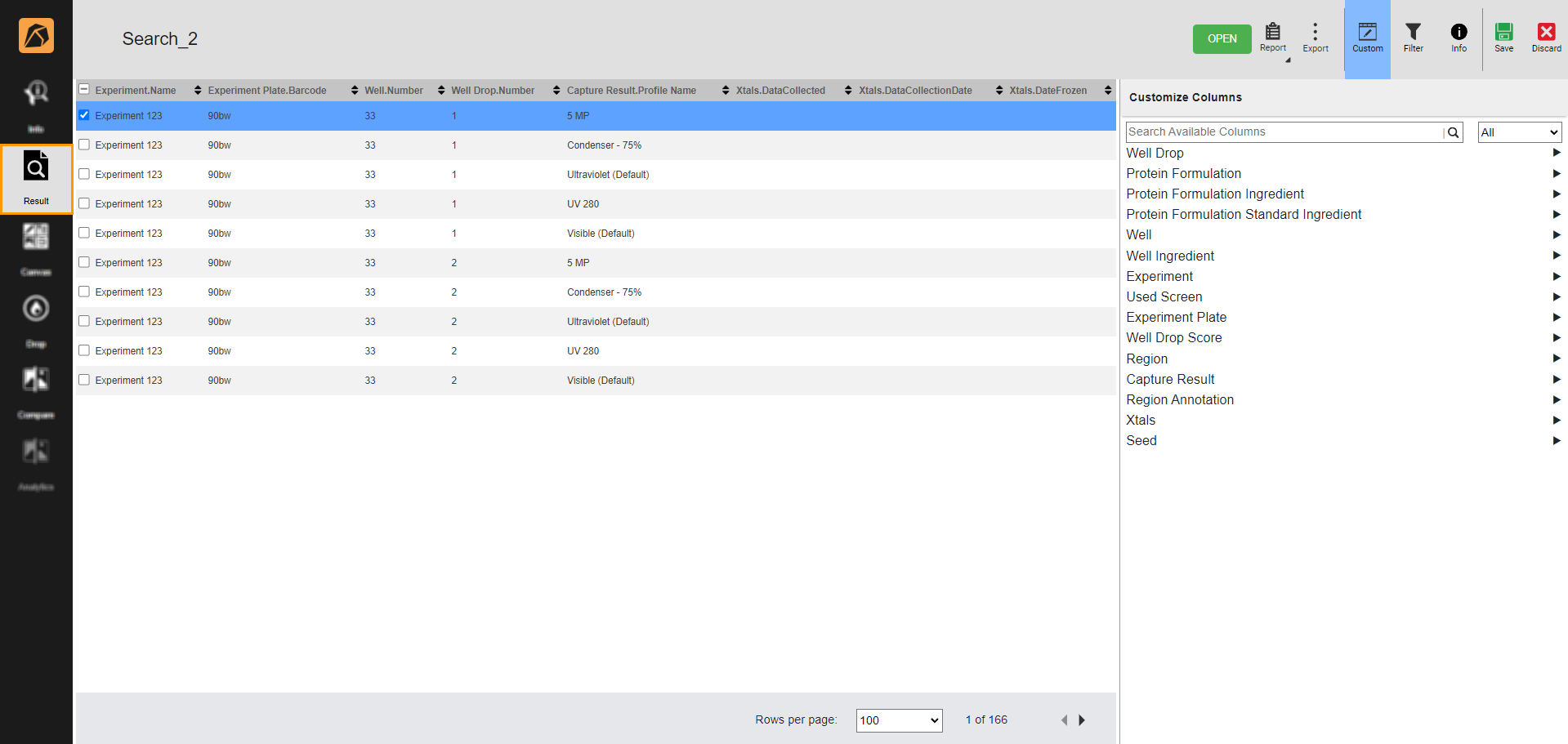Open the Result sidebar item
The width and height of the screenshot is (1568, 744).
[x=36, y=180]
